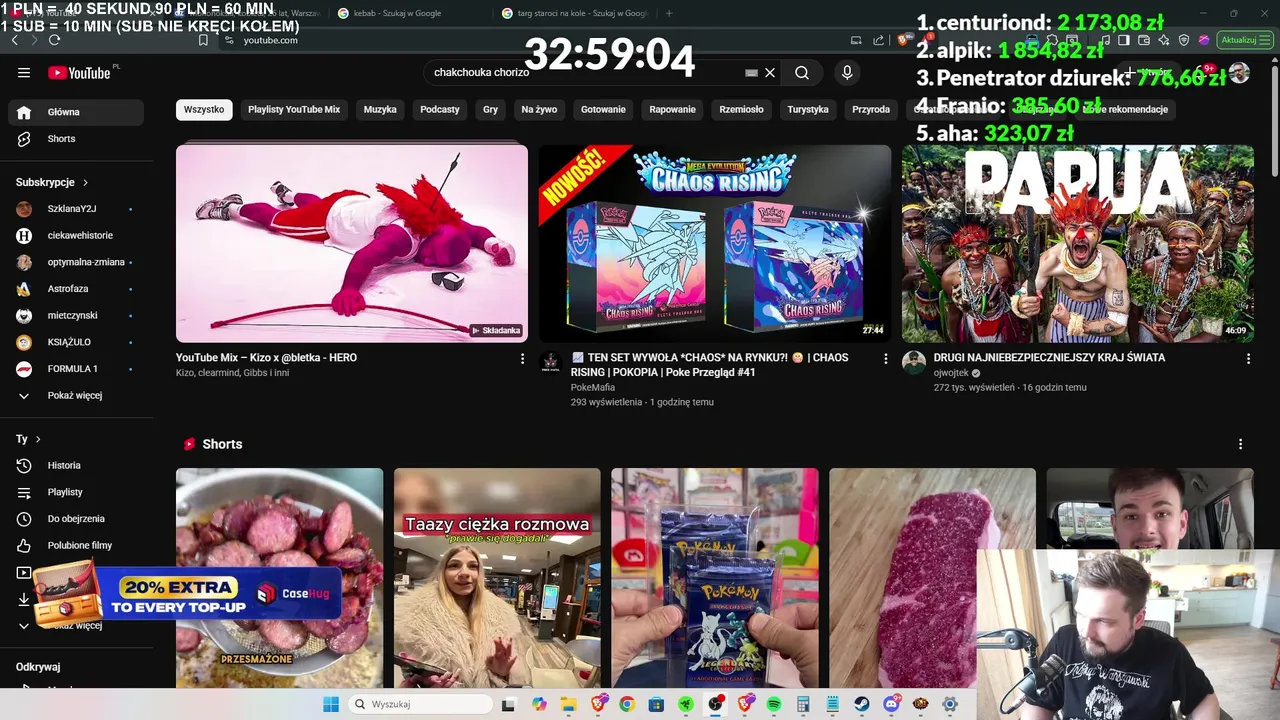The height and width of the screenshot is (720, 1280).
Task: Select the Playlisty YouTube Mix chip
Action: point(294,109)
